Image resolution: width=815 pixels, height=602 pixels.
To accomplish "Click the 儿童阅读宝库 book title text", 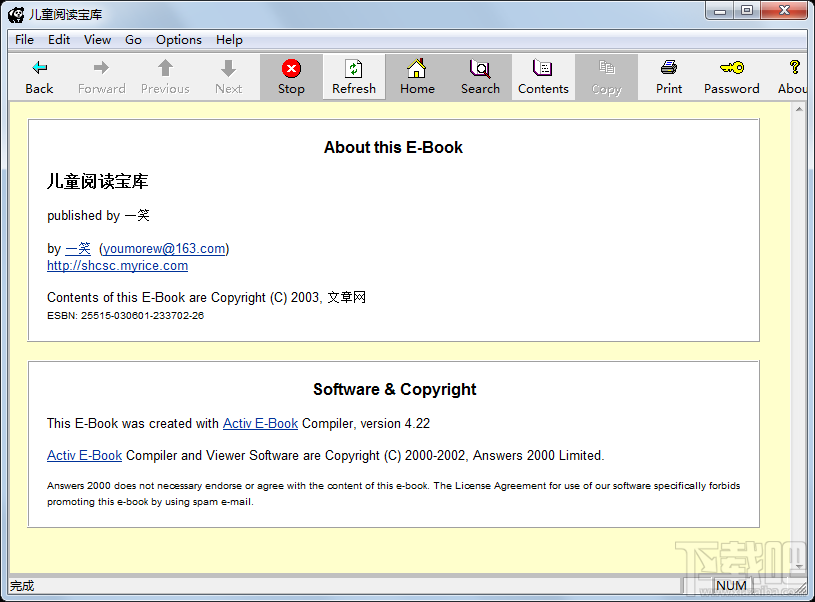I will click(98, 181).
